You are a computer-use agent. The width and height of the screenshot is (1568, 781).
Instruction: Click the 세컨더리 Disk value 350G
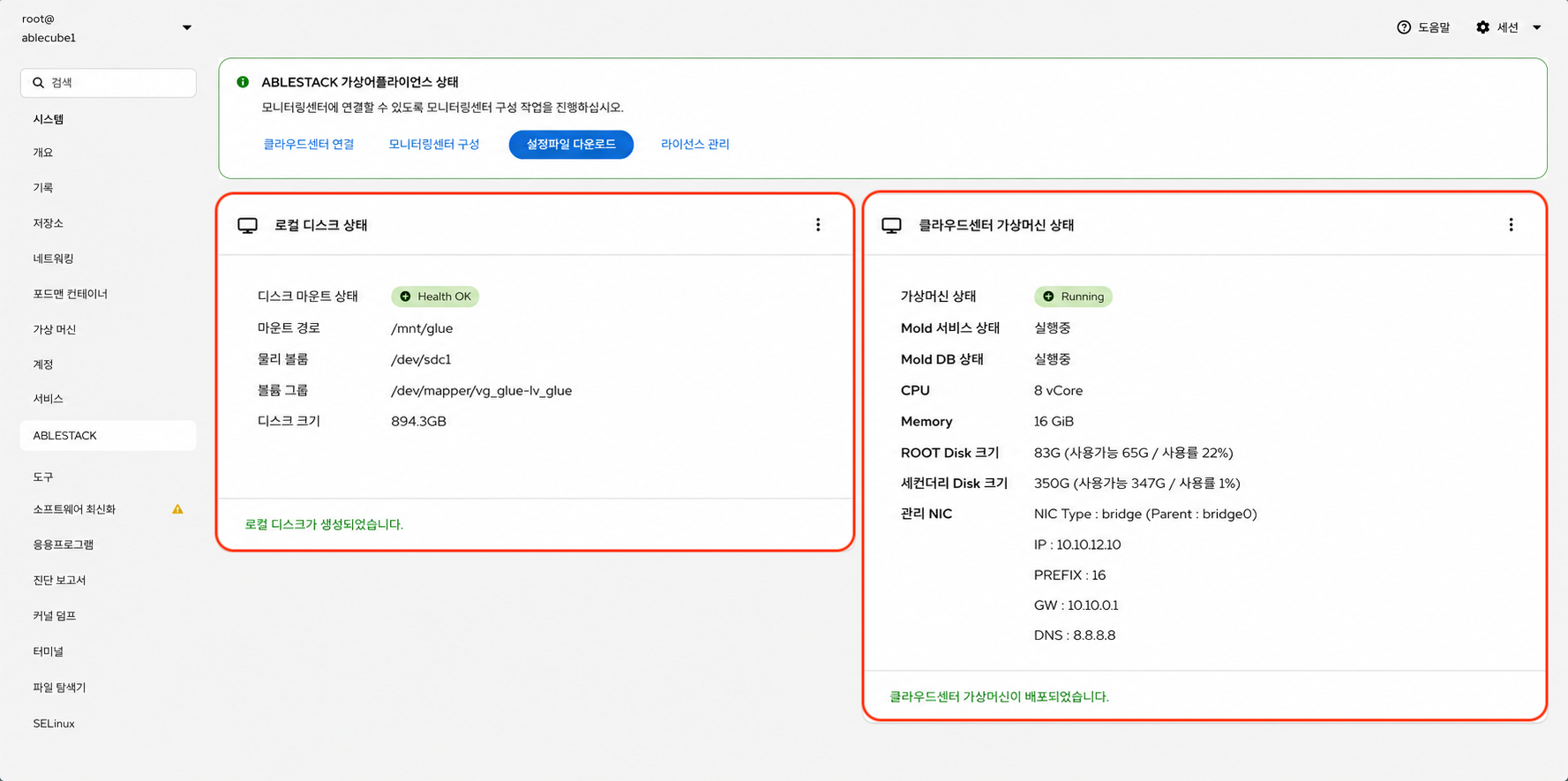[1137, 483]
